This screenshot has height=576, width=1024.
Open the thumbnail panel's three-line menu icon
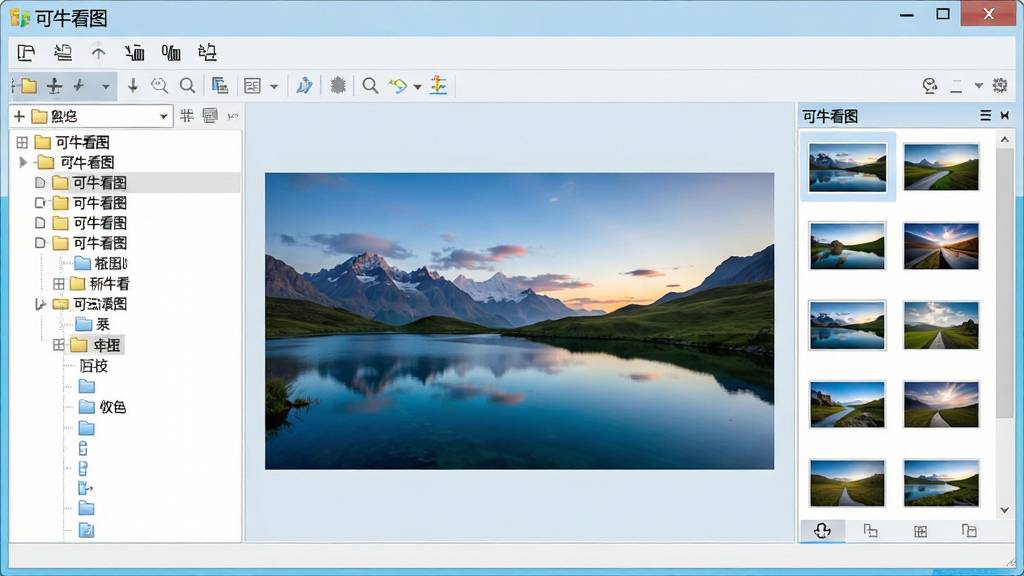pyautogui.click(x=985, y=116)
